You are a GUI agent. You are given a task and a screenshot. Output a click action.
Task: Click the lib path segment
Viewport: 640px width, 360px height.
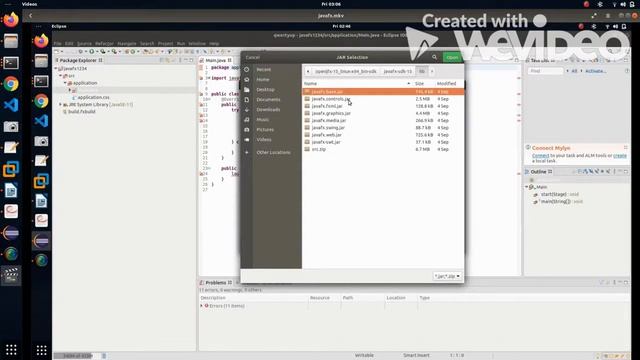point(422,71)
